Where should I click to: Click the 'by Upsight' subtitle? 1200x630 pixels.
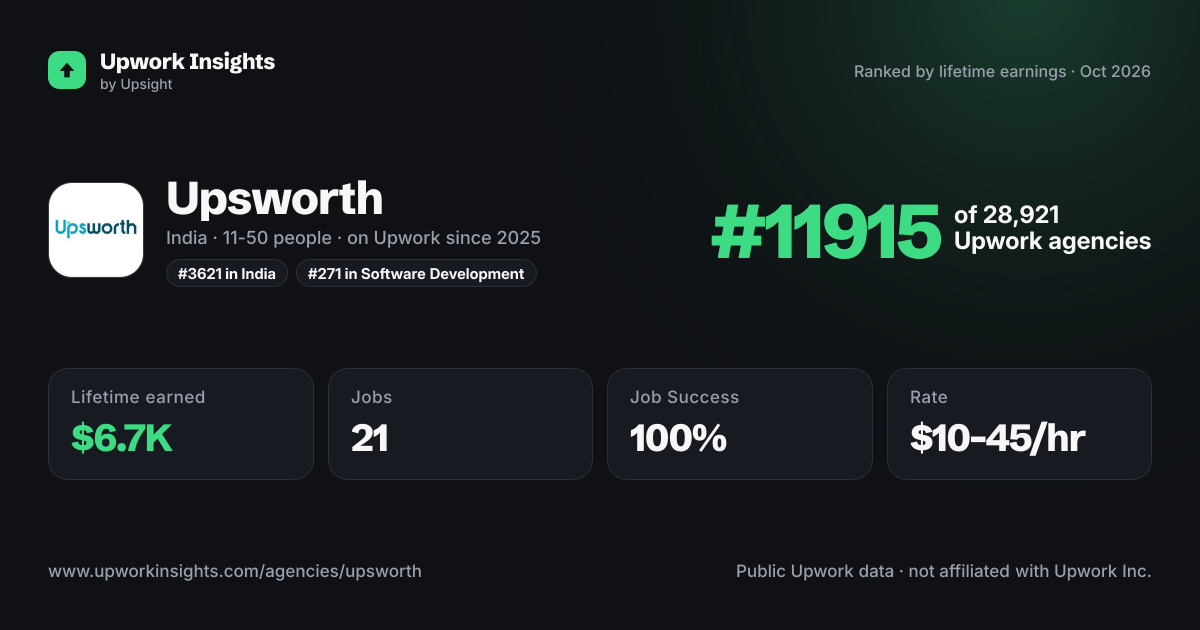pyautogui.click(x=136, y=85)
